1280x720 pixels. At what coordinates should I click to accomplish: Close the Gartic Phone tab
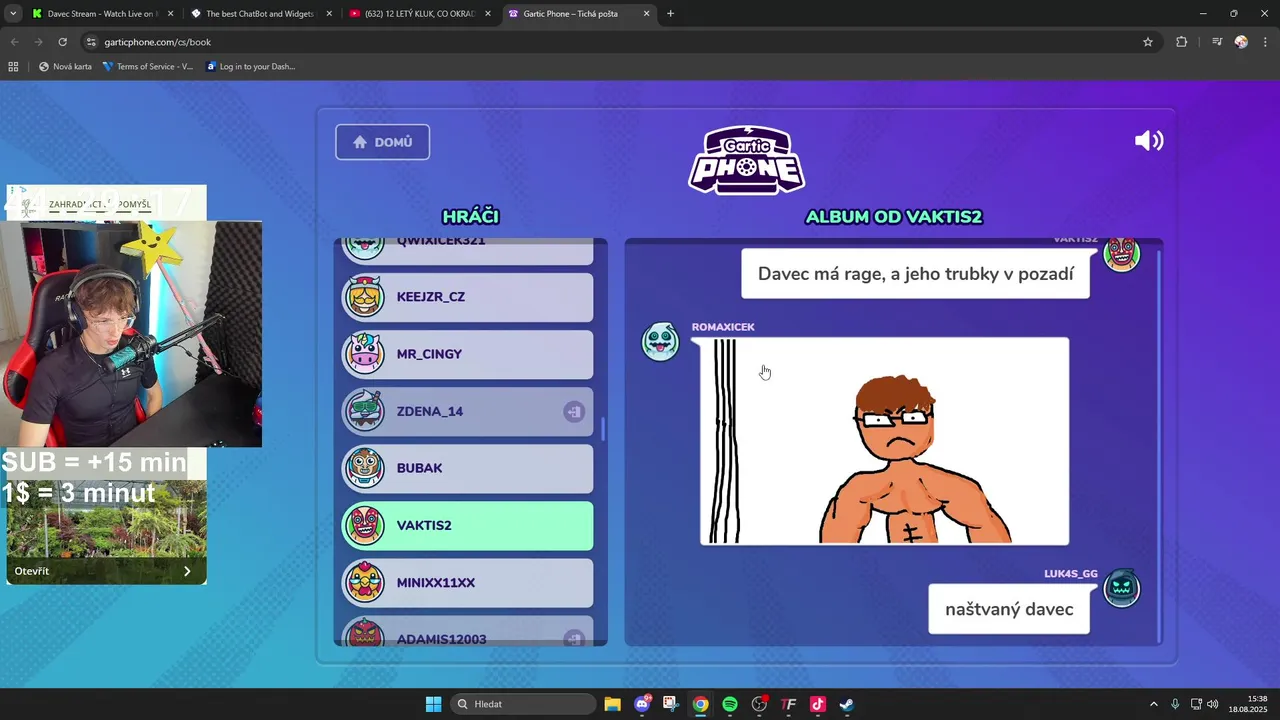click(646, 14)
